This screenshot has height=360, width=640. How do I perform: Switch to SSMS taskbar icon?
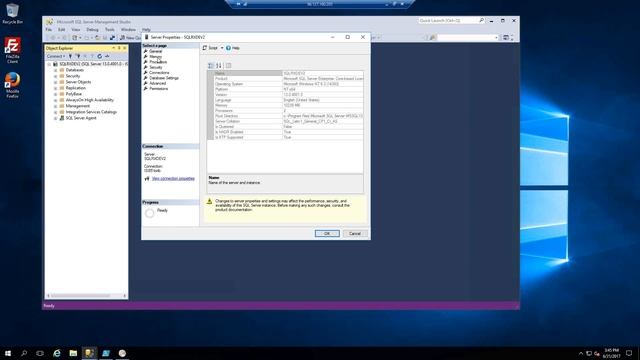(89, 353)
